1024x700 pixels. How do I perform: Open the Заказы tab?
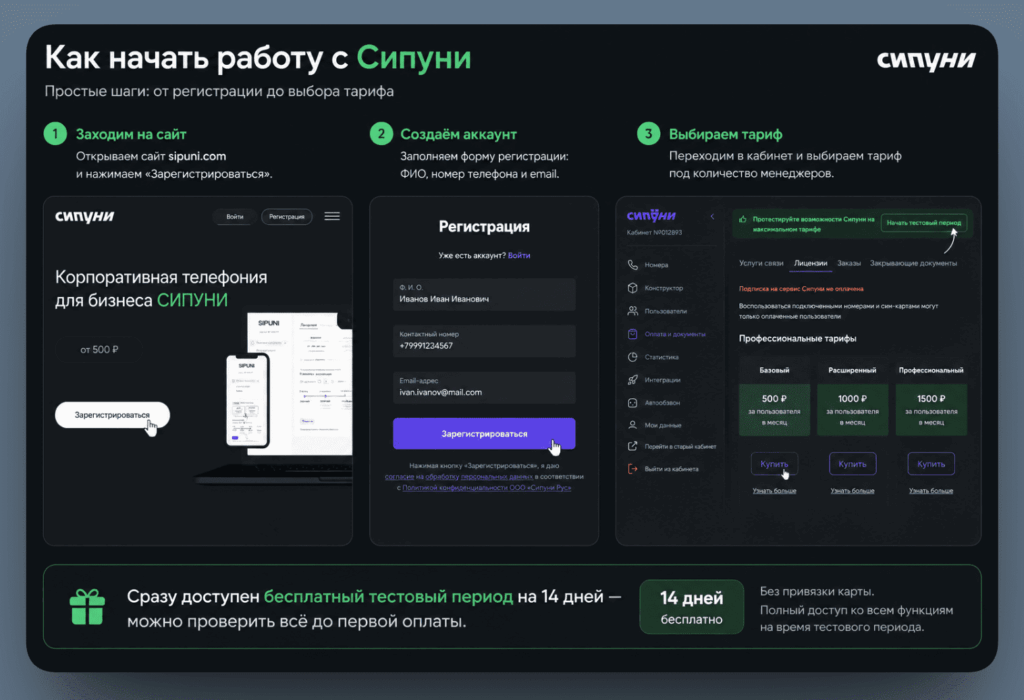[x=849, y=263]
